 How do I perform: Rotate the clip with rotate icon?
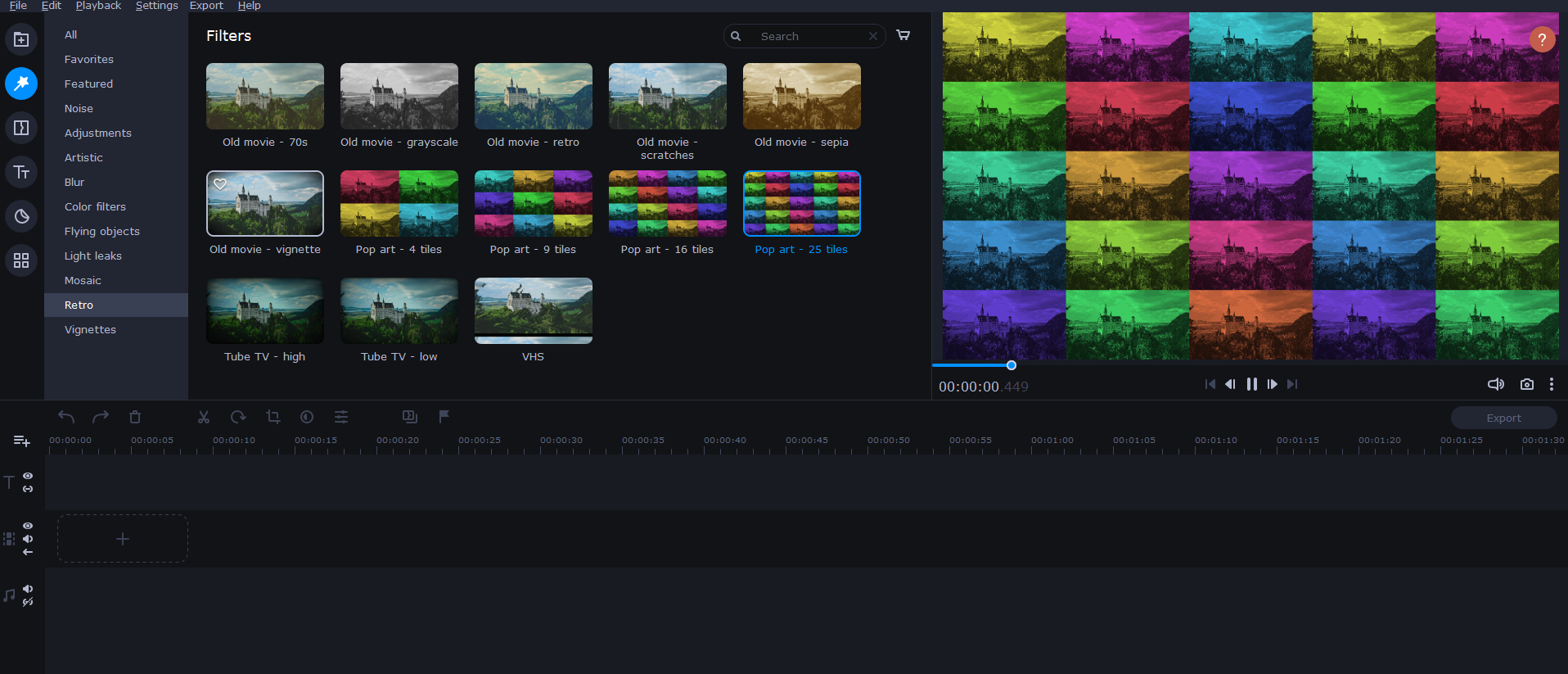(x=238, y=417)
